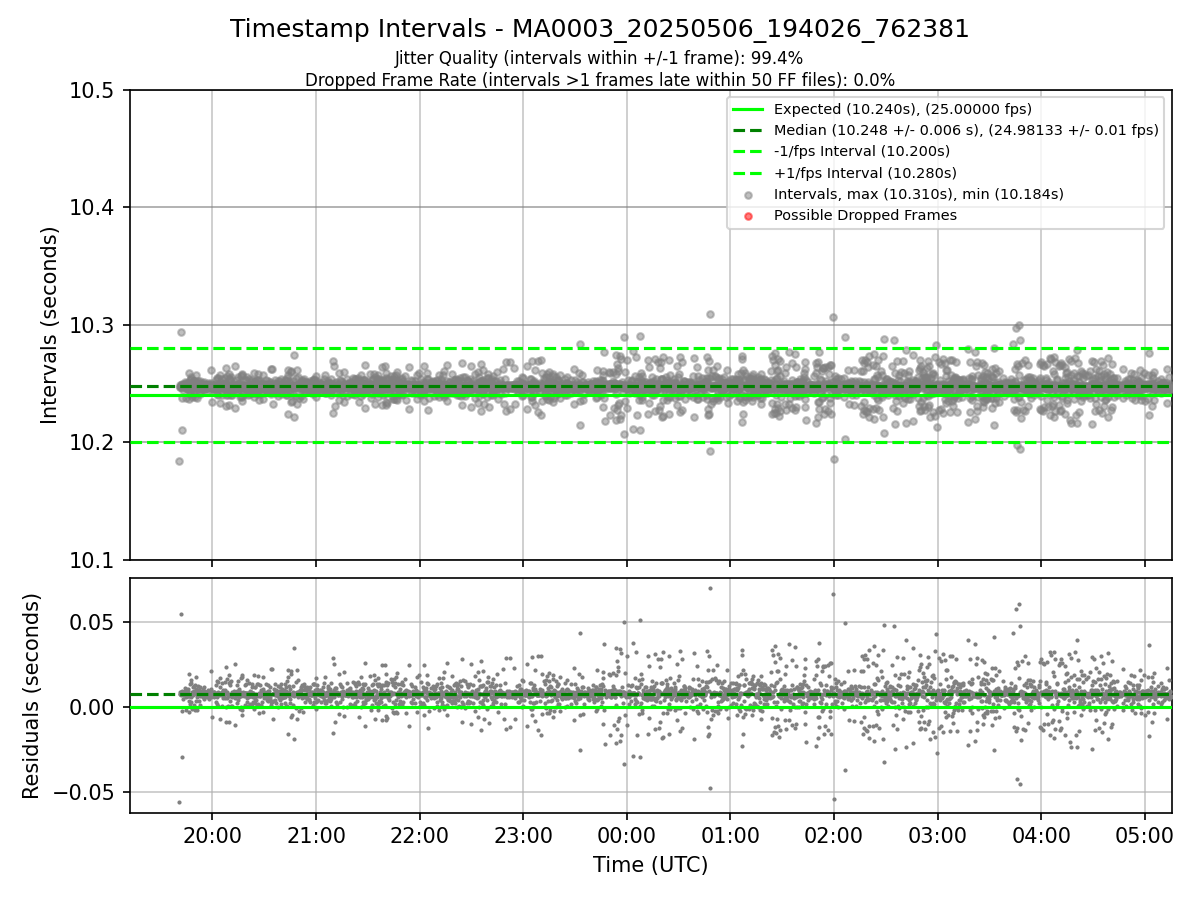Click the 10.4 y-axis tick label
This screenshot has width=1200, height=900.
click(93, 208)
